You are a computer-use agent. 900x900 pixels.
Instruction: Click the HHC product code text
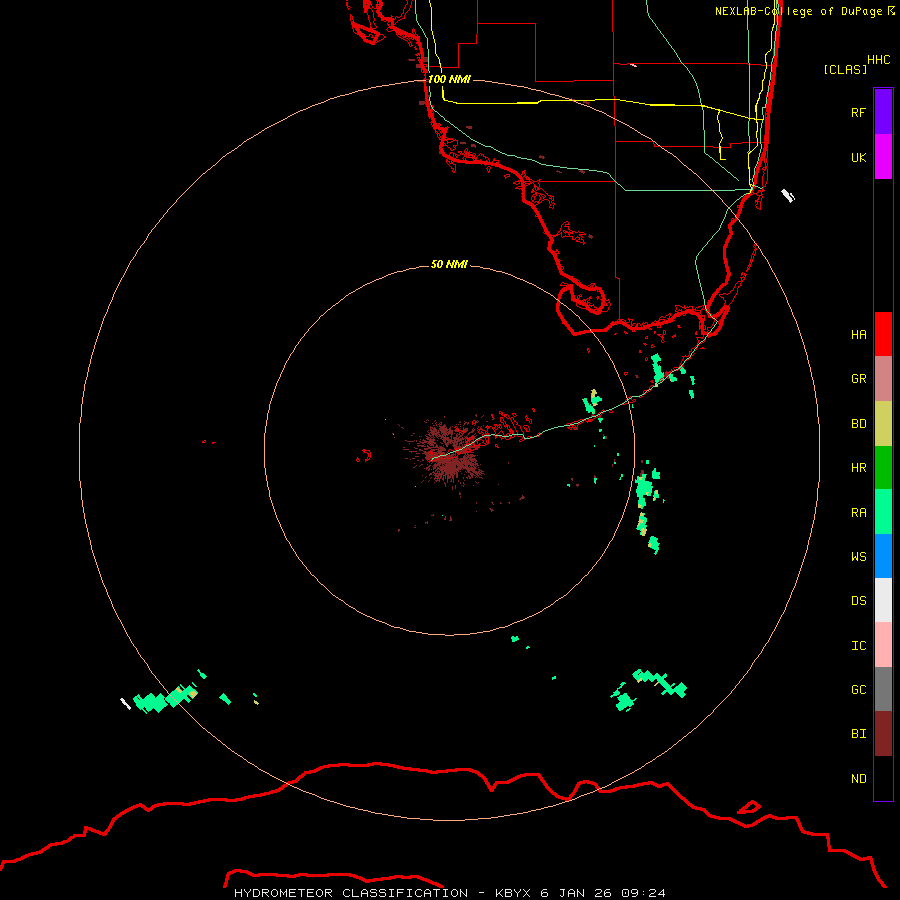[878, 60]
